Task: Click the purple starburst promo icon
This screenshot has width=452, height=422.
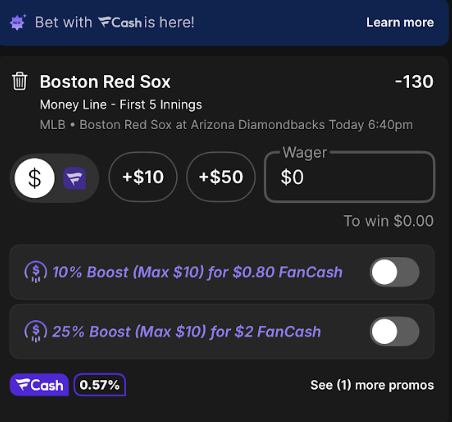Action: pos(18,22)
